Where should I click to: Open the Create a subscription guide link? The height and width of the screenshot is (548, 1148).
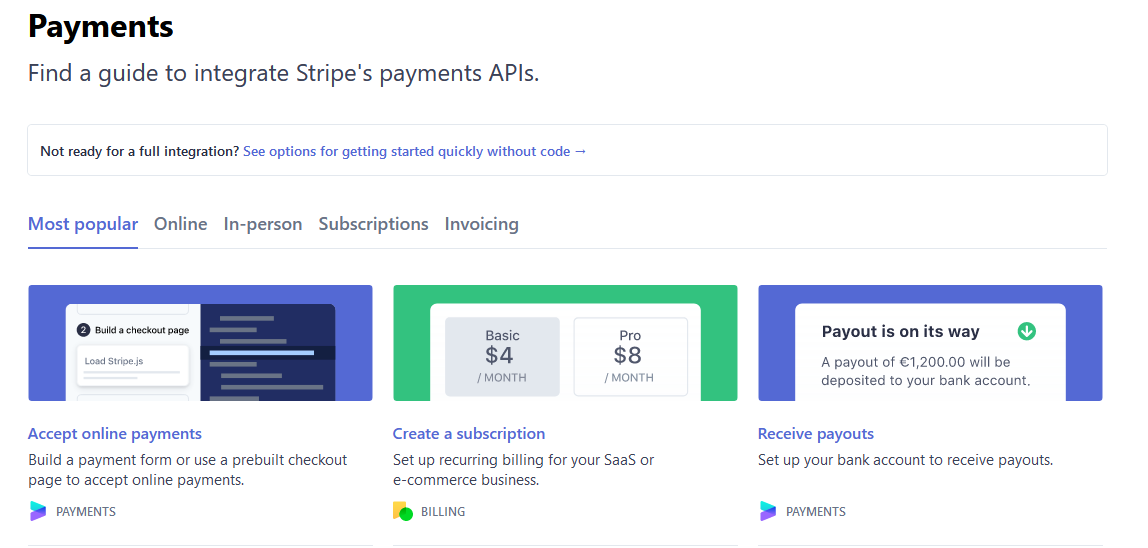469,434
